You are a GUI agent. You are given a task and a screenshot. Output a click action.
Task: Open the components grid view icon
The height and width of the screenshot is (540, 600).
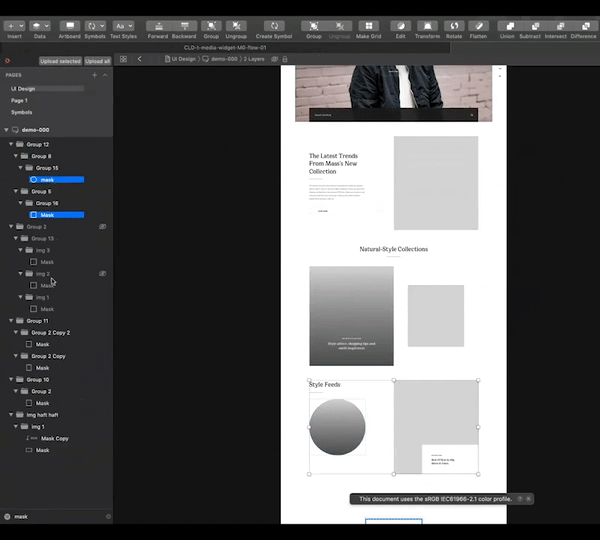coord(123,59)
